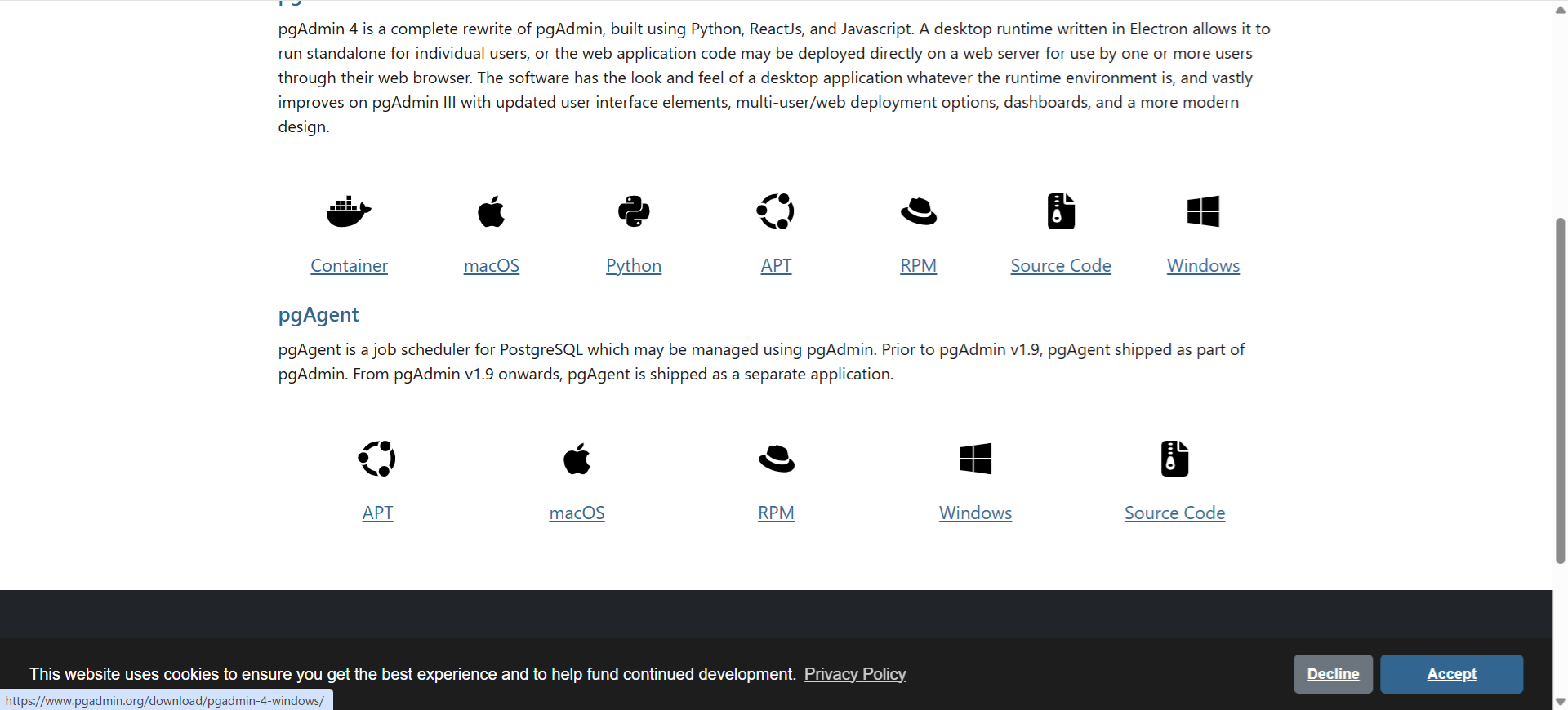The image size is (1568, 710).
Task: Click the Ubuntu APT icon under pgAgent
Action: point(377,459)
